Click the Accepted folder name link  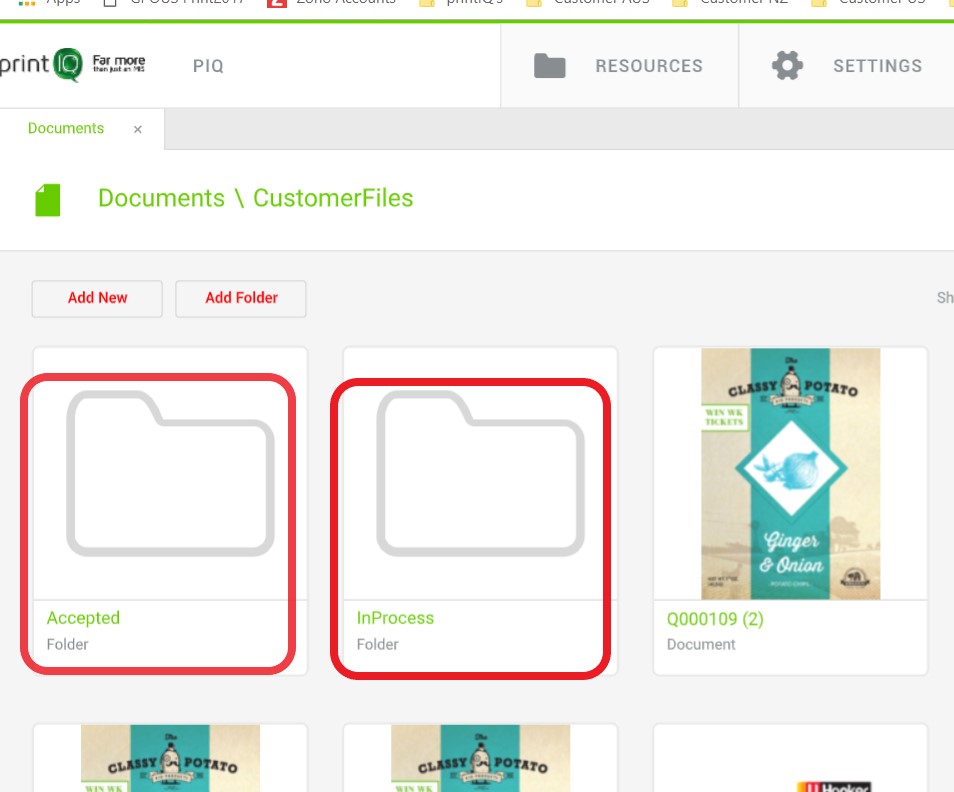click(83, 618)
